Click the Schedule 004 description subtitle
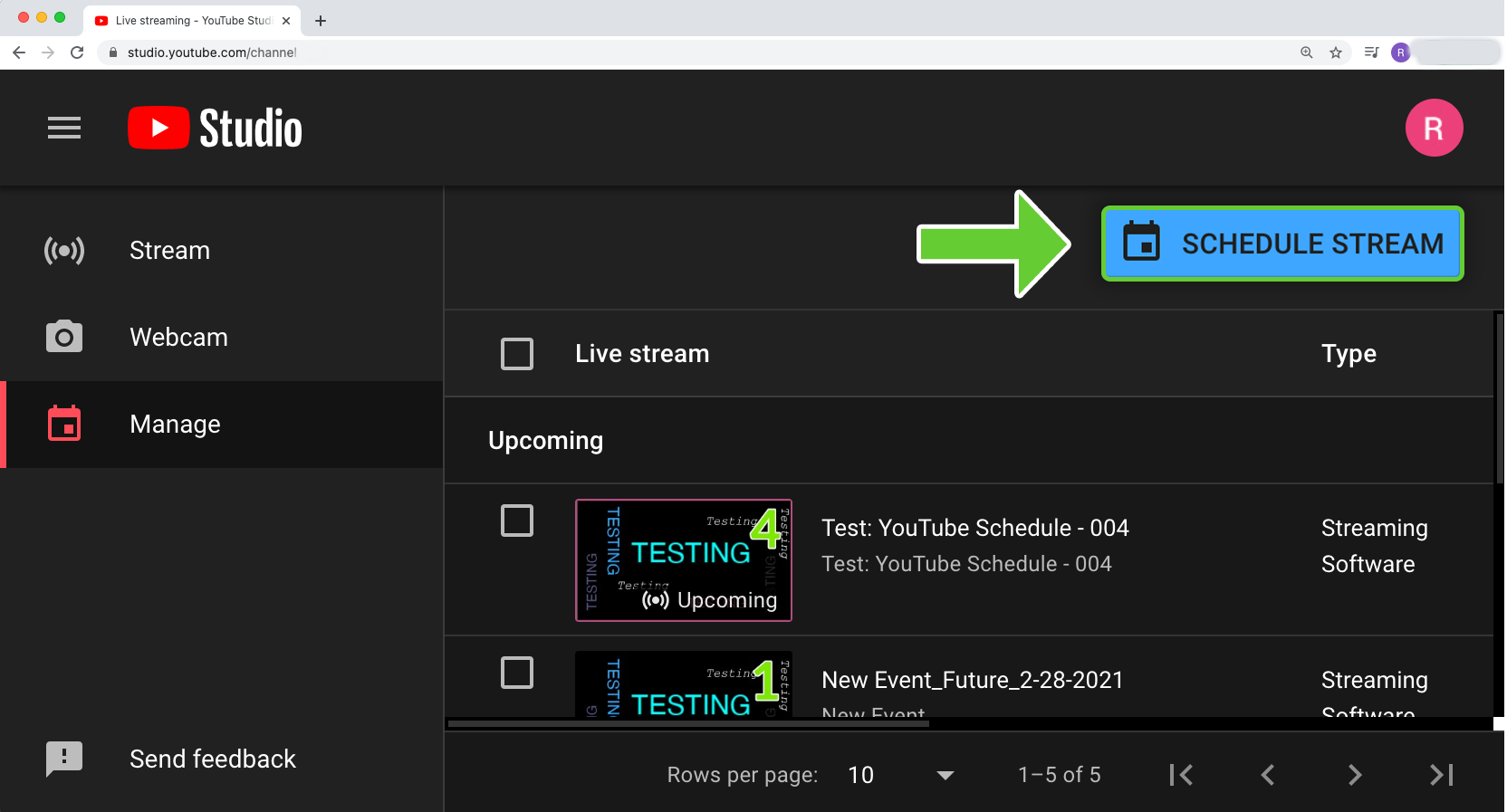Image resolution: width=1507 pixels, height=812 pixels. tap(966, 564)
